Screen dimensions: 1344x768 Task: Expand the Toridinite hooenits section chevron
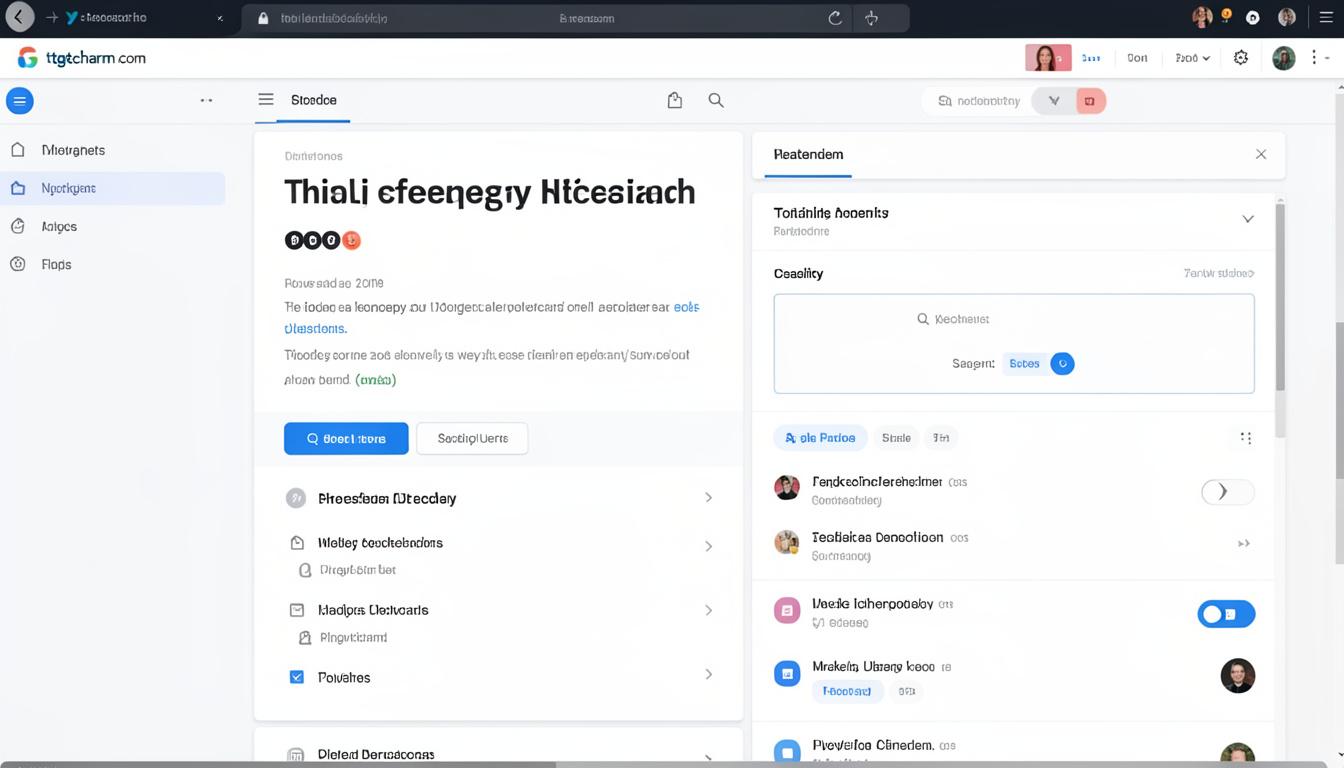click(1248, 219)
